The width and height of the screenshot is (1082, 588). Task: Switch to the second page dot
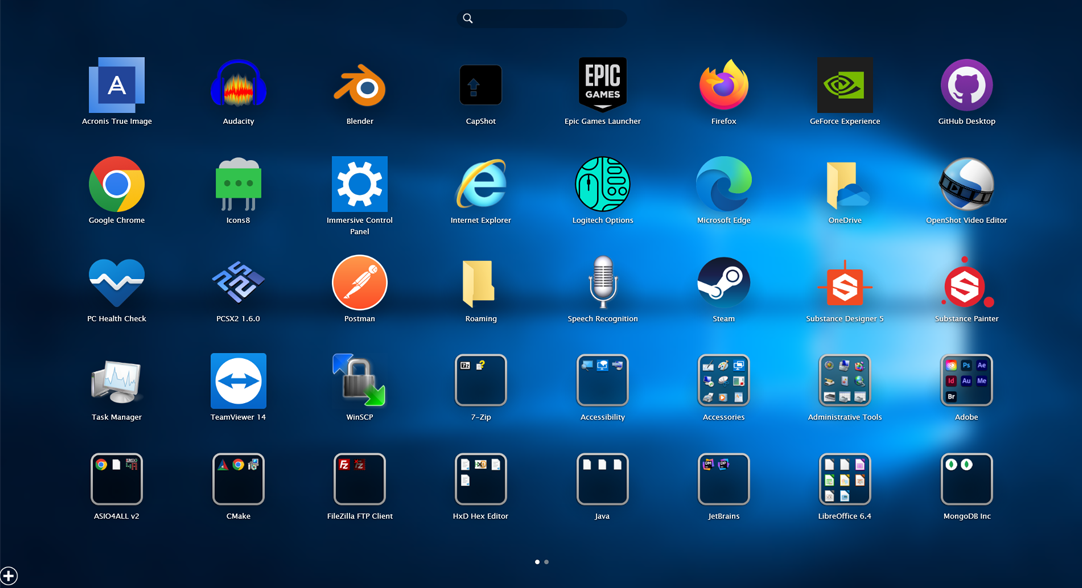pyautogui.click(x=547, y=562)
